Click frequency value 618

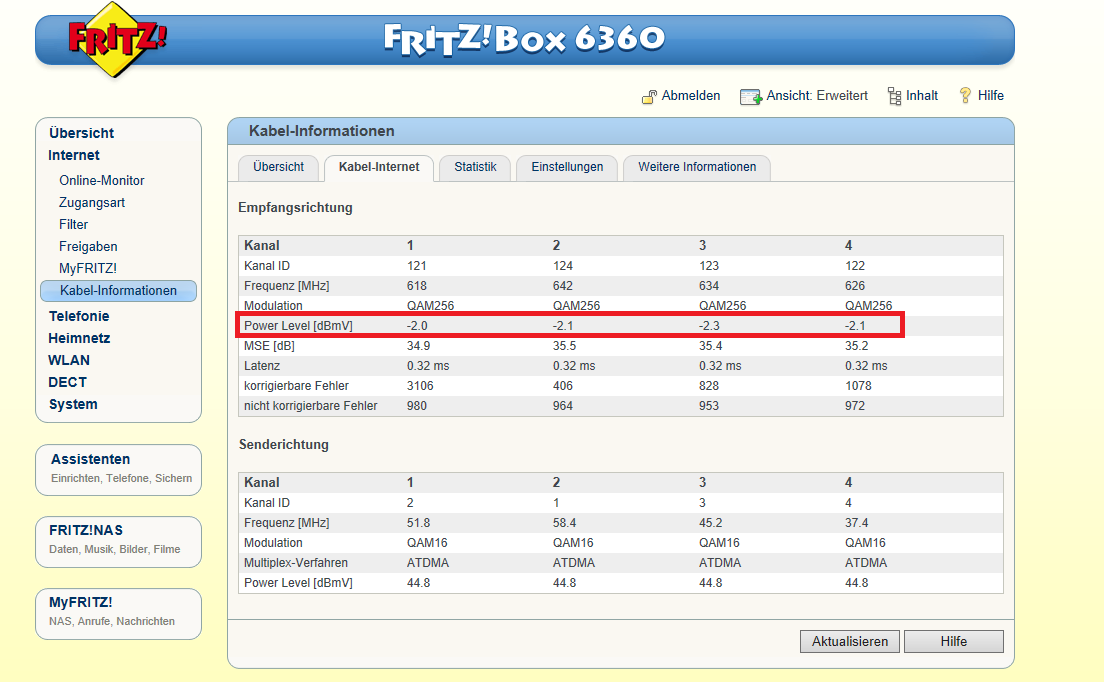click(x=417, y=286)
